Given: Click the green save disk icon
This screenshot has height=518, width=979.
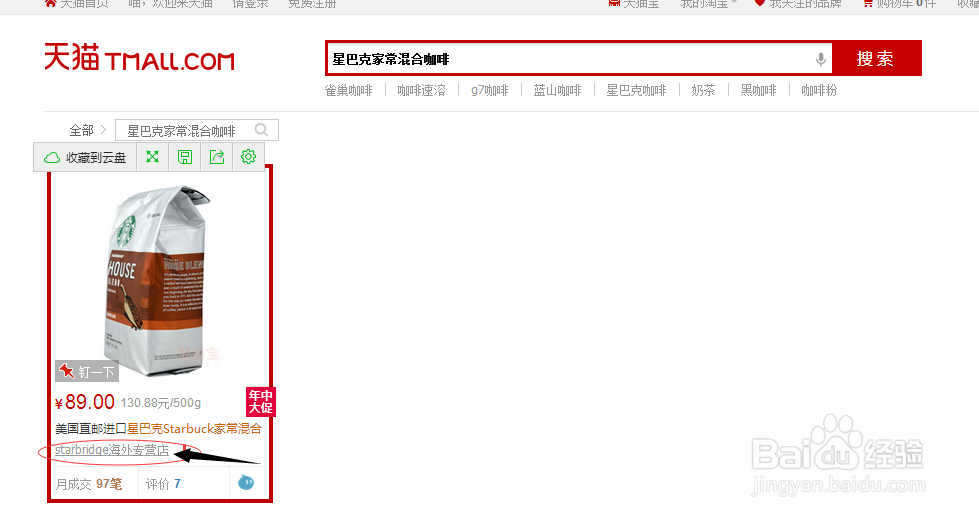Looking at the screenshot, I should pyautogui.click(x=185, y=157).
